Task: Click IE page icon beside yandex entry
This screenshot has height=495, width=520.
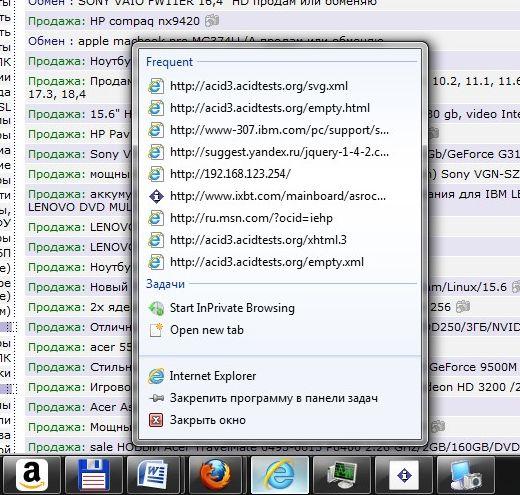Action: (x=156, y=152)
